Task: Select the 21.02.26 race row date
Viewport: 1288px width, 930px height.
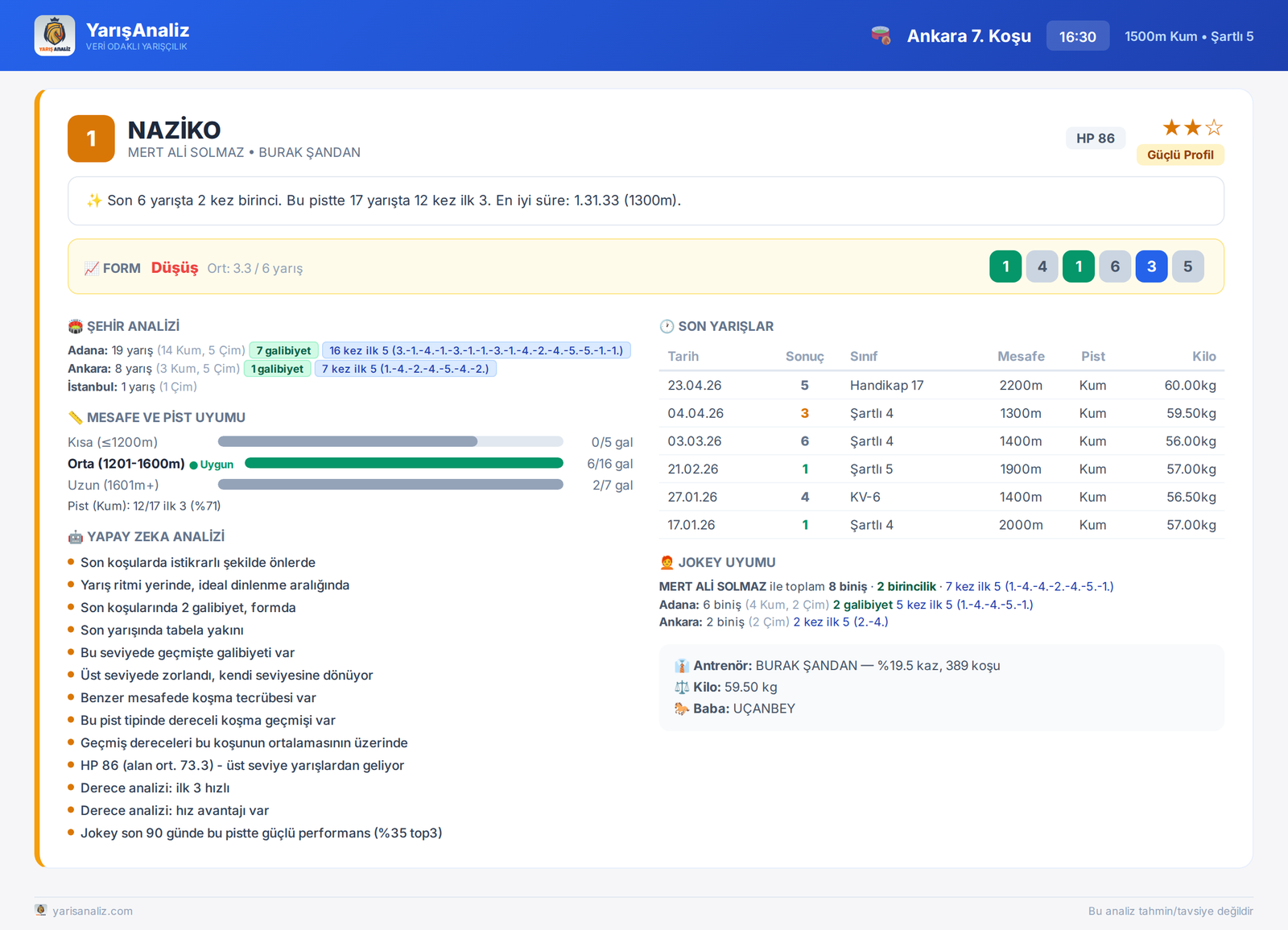Action: click(x=693, y=469)
